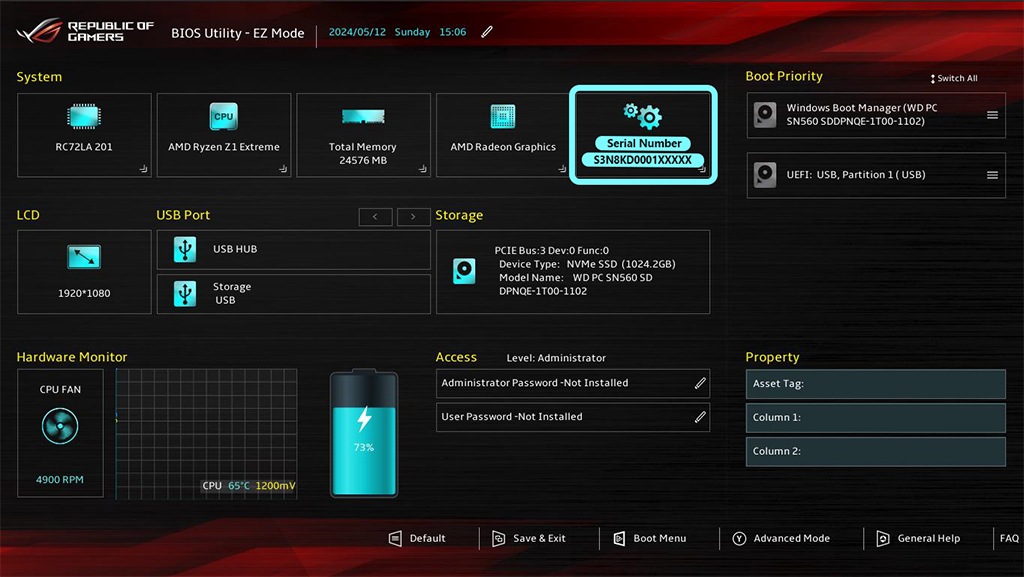Click the USB HUB trident icon

pos(185,249)
